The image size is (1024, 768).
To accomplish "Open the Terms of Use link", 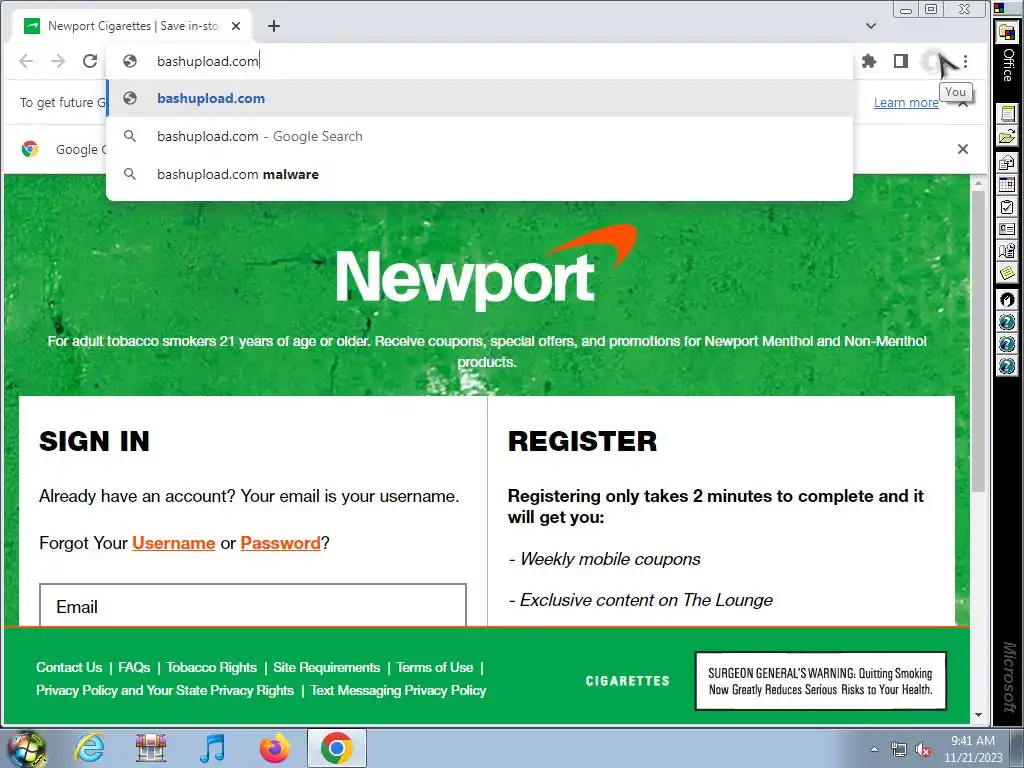I will (x=434, y=667).
